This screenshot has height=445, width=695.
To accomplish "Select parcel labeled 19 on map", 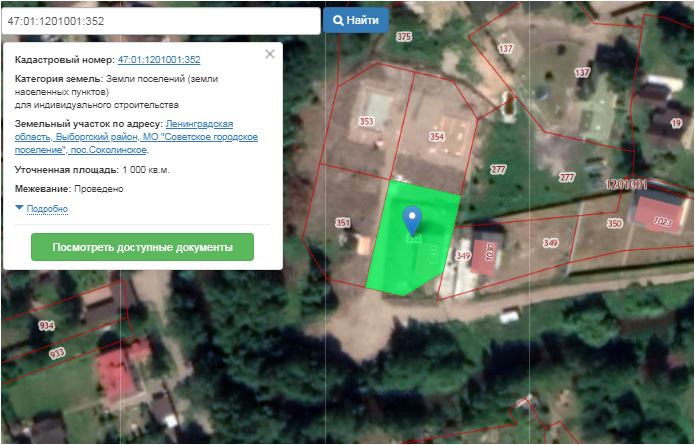I will (x=676, y=123).
